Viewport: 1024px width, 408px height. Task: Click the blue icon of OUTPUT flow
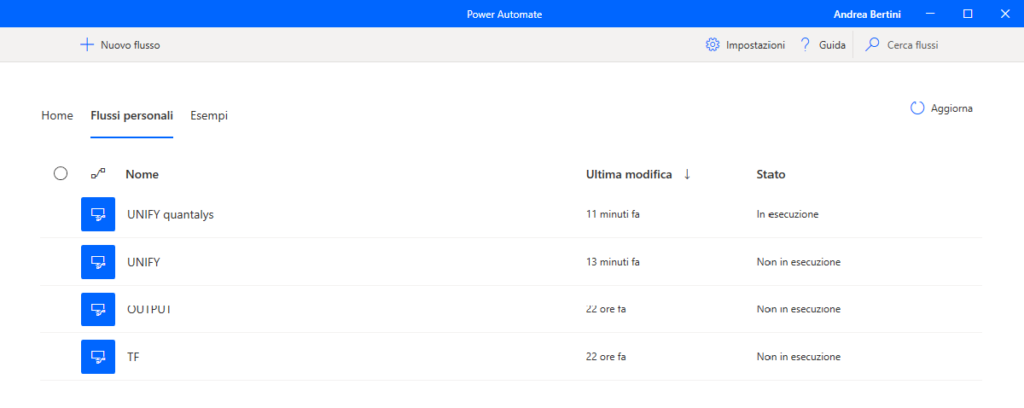98,309
